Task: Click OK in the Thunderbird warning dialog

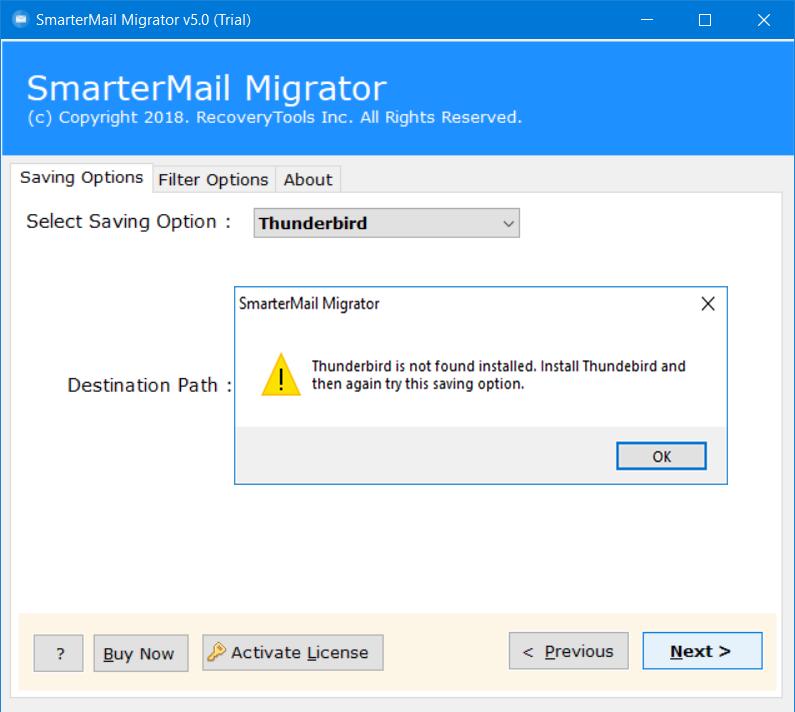Action: coord(661,456)
